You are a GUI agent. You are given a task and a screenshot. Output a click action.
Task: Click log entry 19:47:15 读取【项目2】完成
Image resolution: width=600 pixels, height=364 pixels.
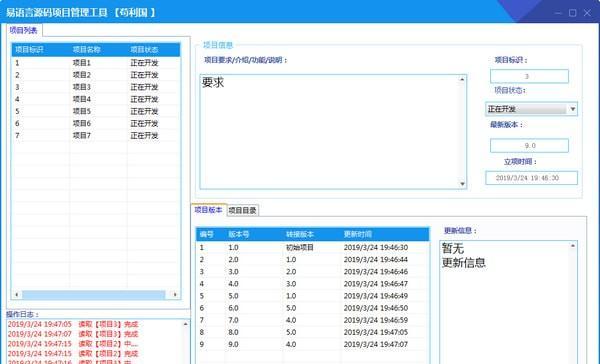click(73, 354)
